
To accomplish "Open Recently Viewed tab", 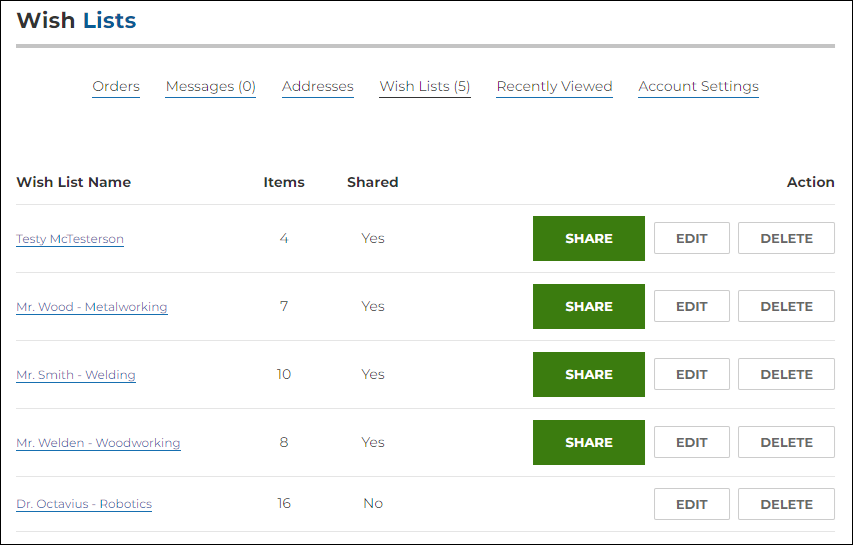I will coord(554,87).
